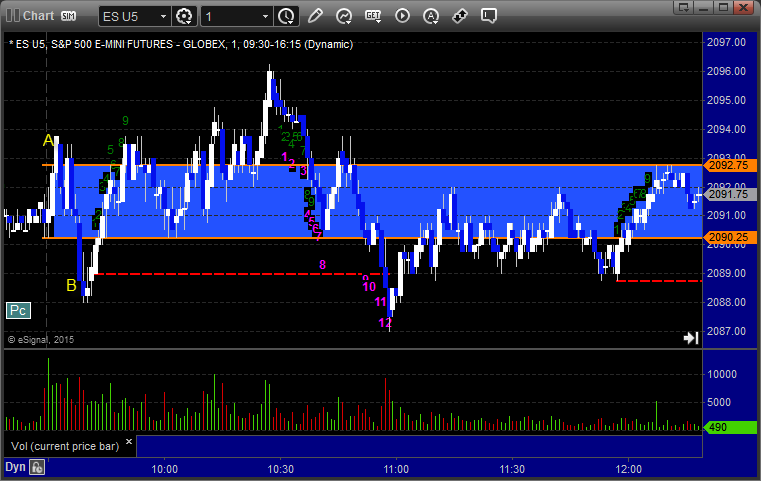
Task: Click the 2090.25 orange price label
Action: click(x=729, y=237)
